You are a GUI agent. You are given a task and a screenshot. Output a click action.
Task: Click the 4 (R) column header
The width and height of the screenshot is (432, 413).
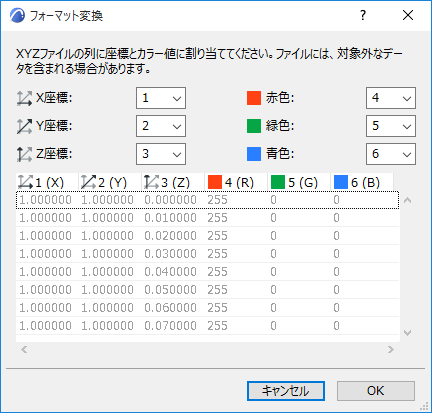[236, 182]
